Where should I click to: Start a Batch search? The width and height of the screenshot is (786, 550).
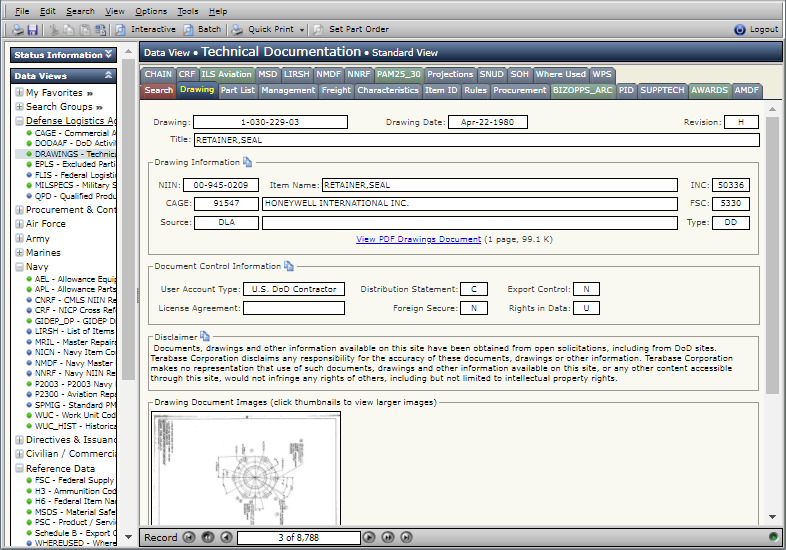[202, 30]
